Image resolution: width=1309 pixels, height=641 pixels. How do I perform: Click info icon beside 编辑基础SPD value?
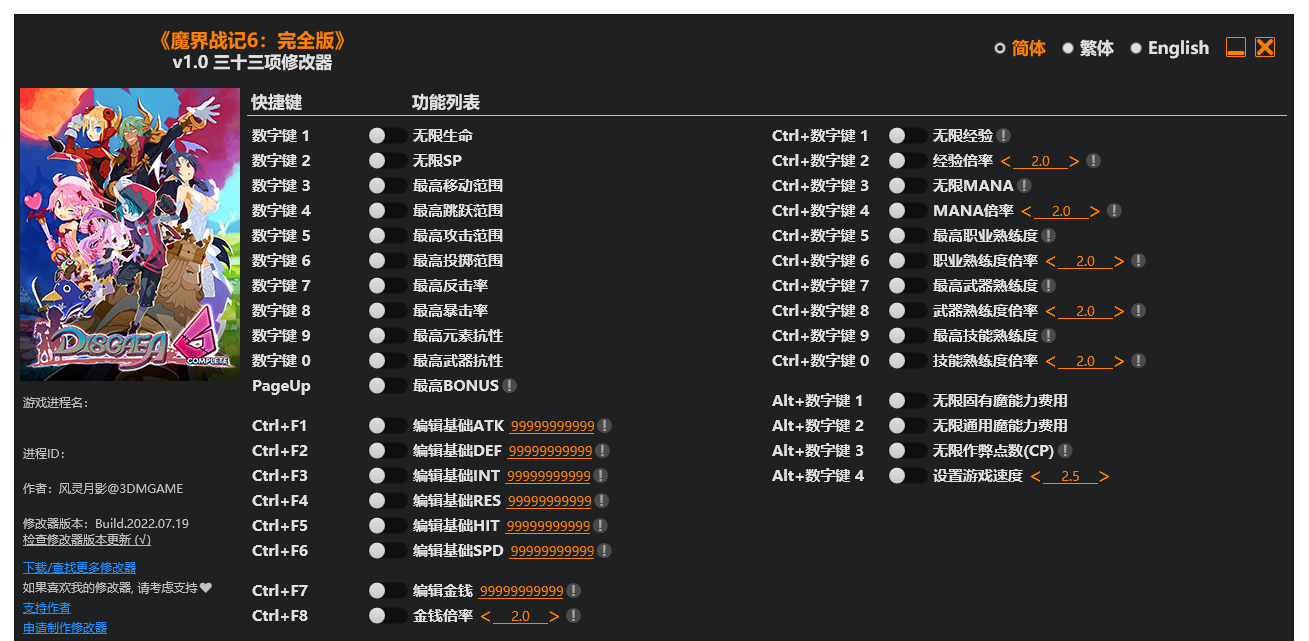coord(605,551)
